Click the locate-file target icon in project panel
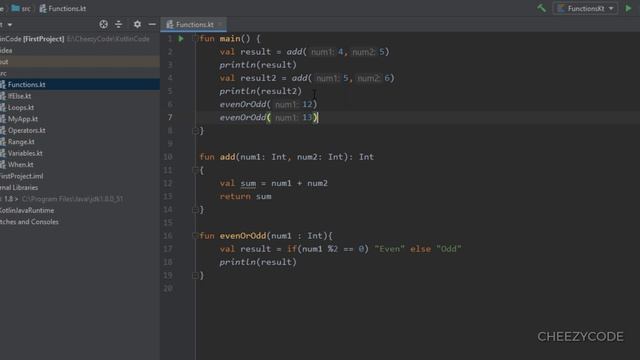 click(x=103, y=24)
